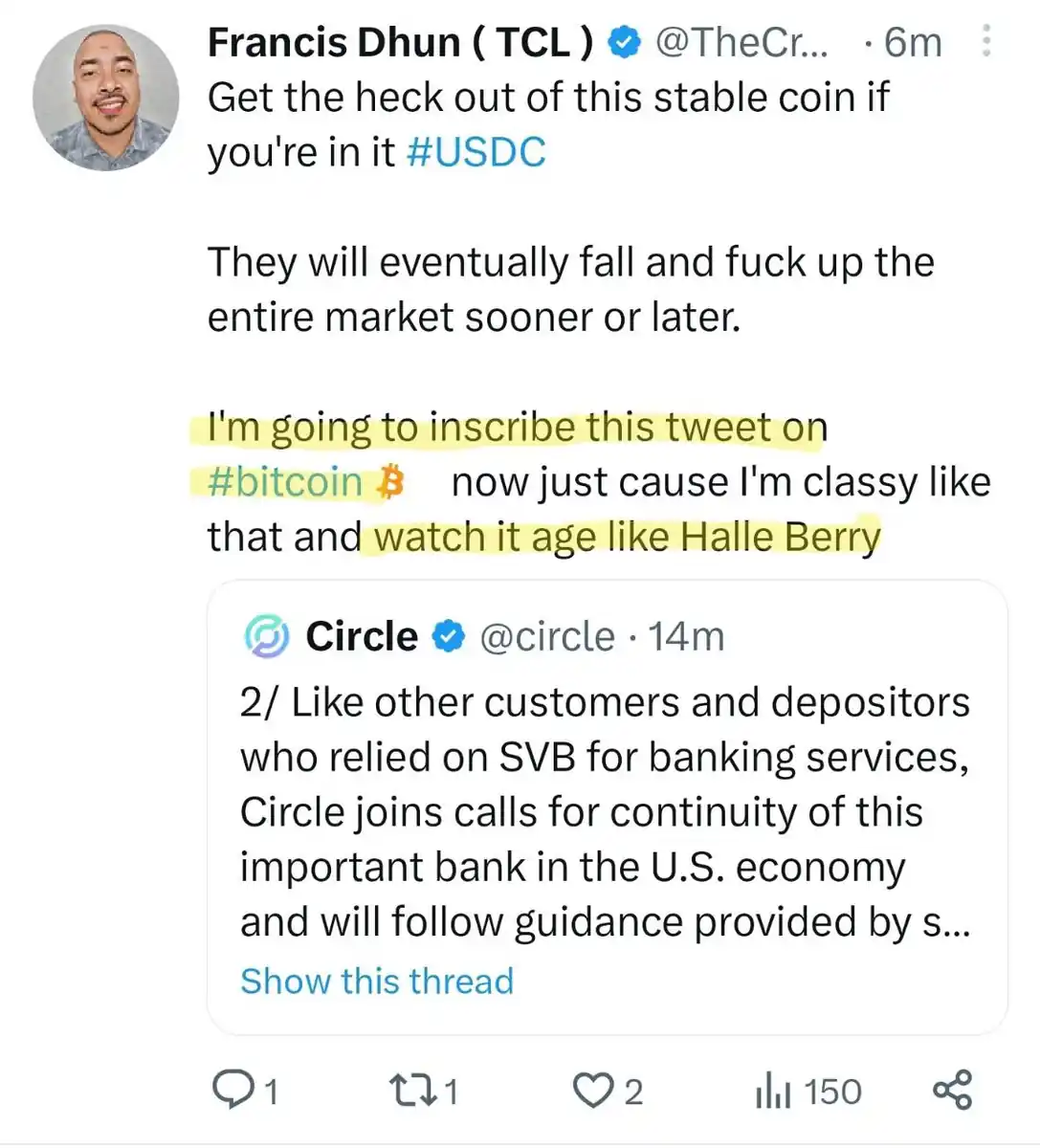Open Circle's logo avatar in quote
This screenshot has width=1040, height=1148.
(x=267, y=636)
